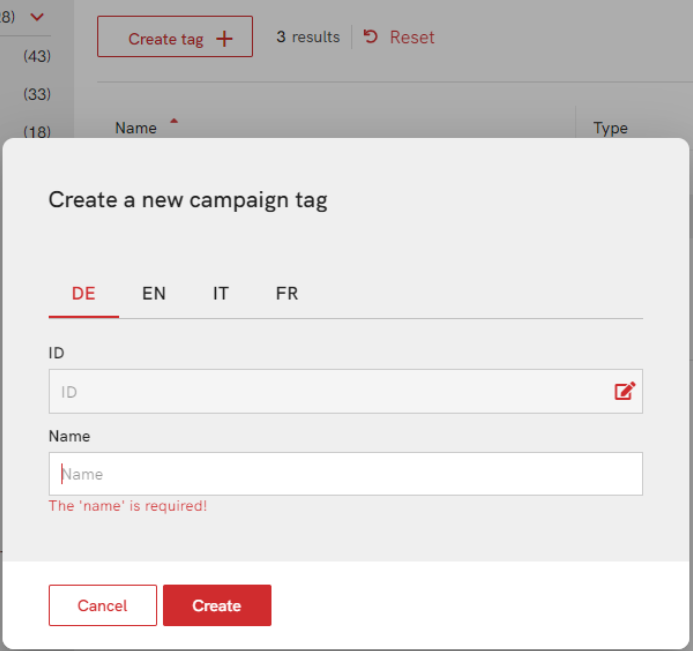Expand the red chevron in the sidebar
693x651 pixels.
coord(37,17)
